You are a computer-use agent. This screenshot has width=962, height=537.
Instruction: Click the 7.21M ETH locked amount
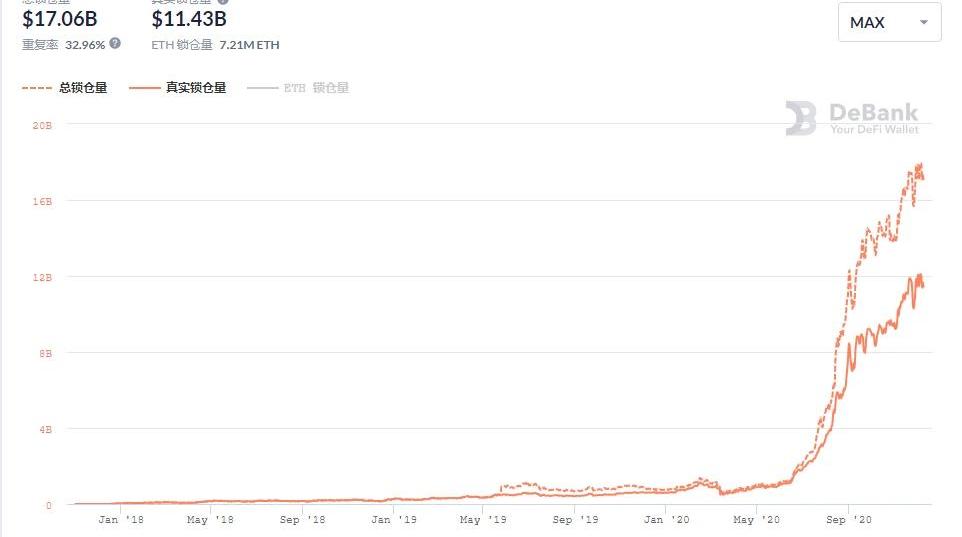[x=249, y=45]
